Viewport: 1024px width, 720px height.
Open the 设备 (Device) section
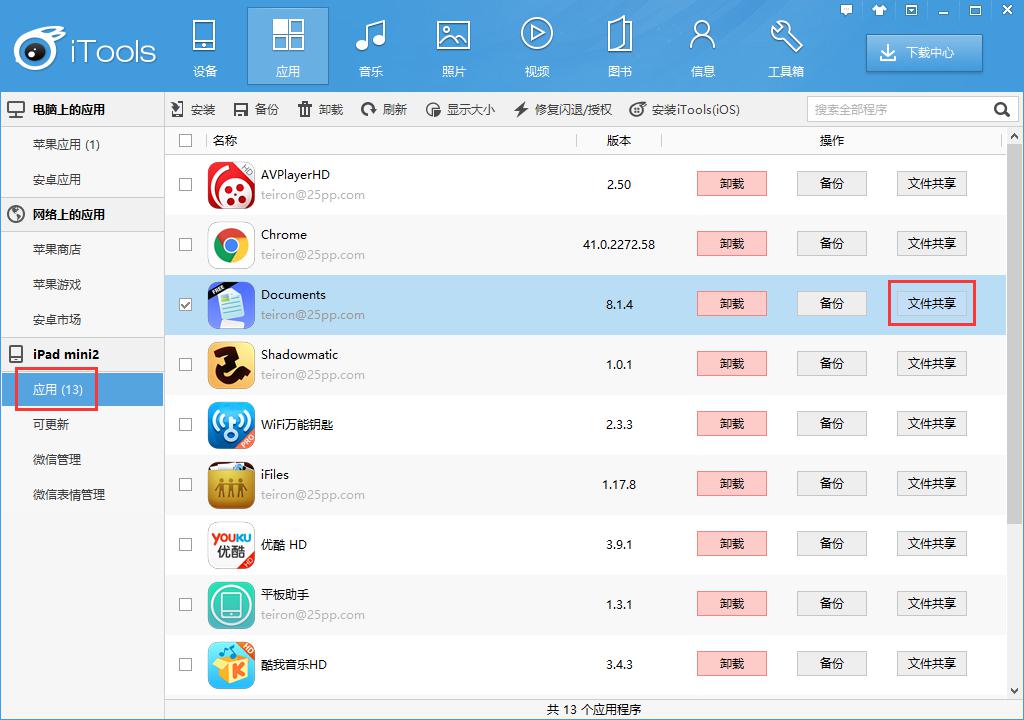[204, 48]
